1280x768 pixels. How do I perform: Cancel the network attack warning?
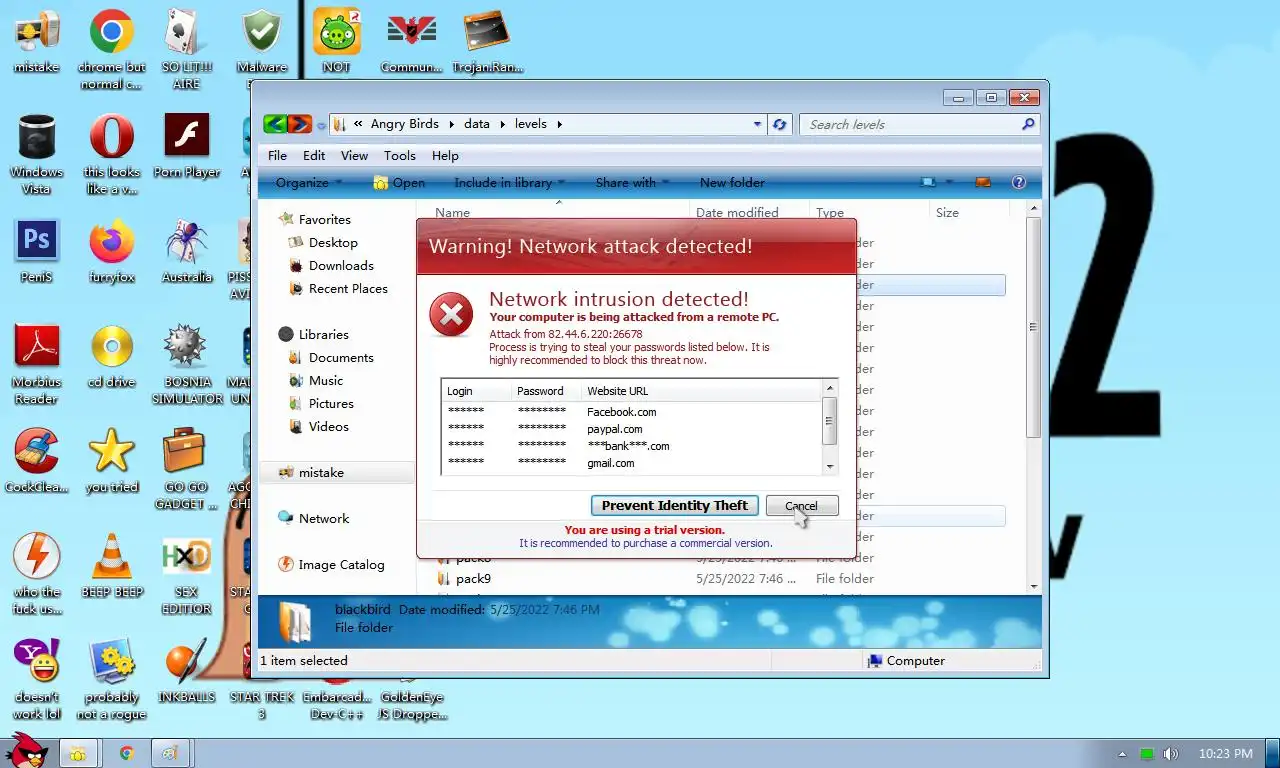[801, 505]
